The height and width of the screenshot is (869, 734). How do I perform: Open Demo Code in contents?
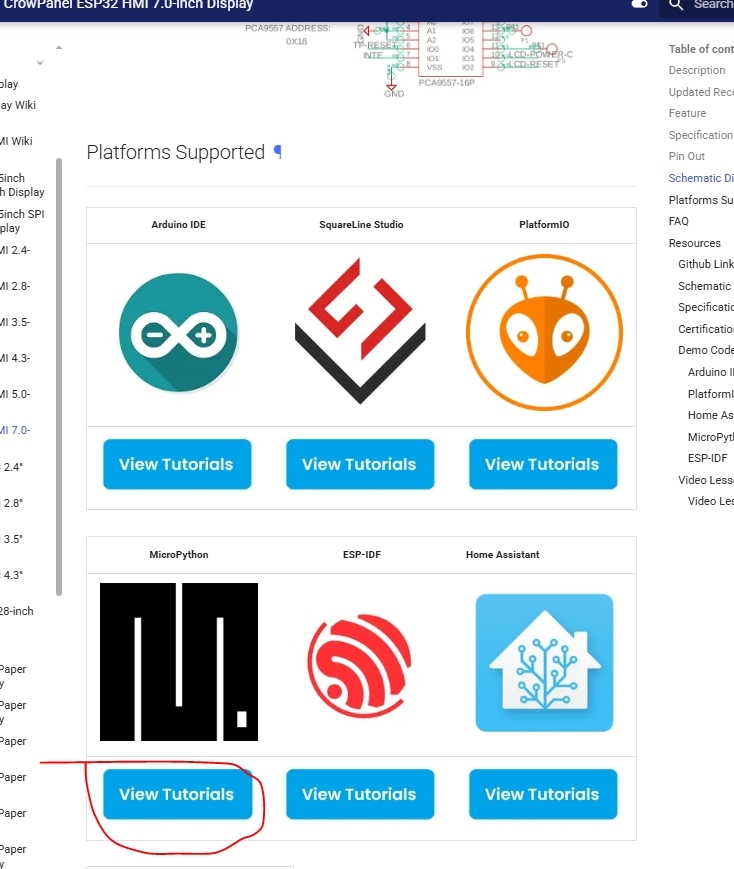(x=706, y=350)
